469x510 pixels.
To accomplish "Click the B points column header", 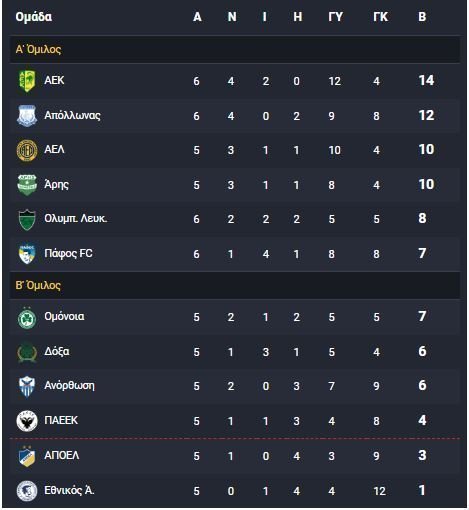I will click(x=422, y=17).
